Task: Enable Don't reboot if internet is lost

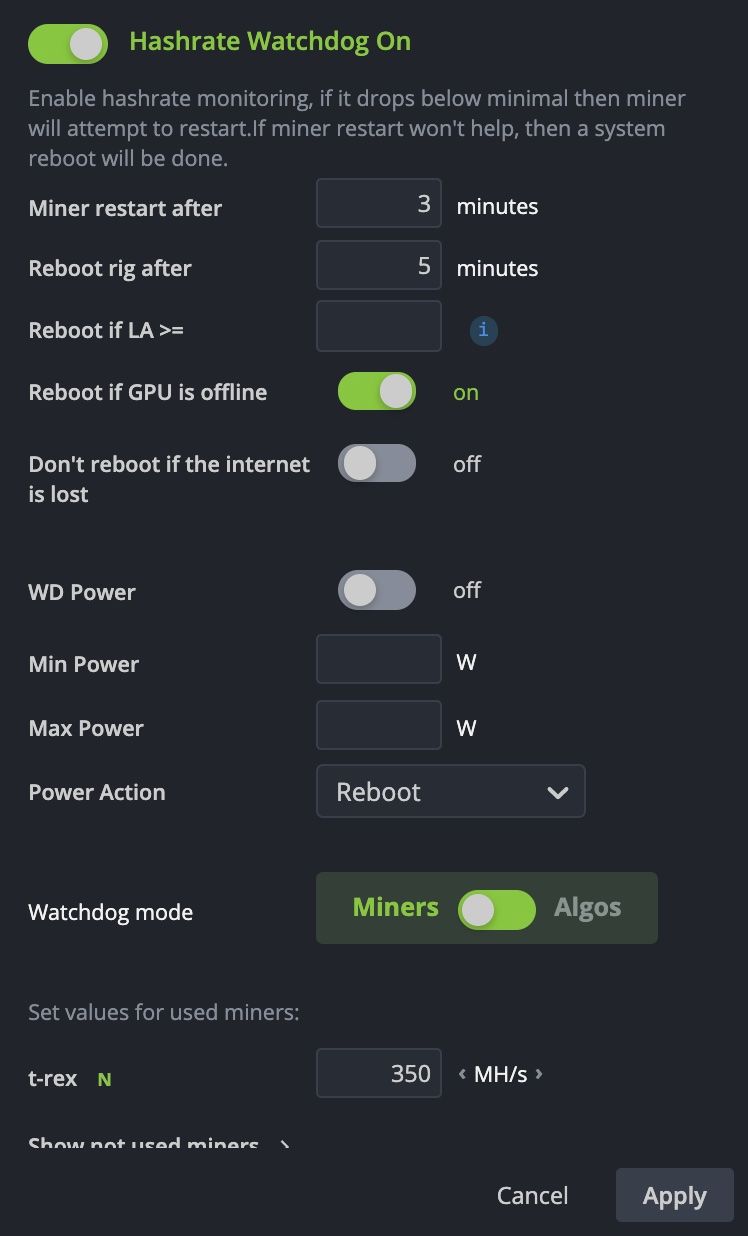Action: tap(377, 463)
